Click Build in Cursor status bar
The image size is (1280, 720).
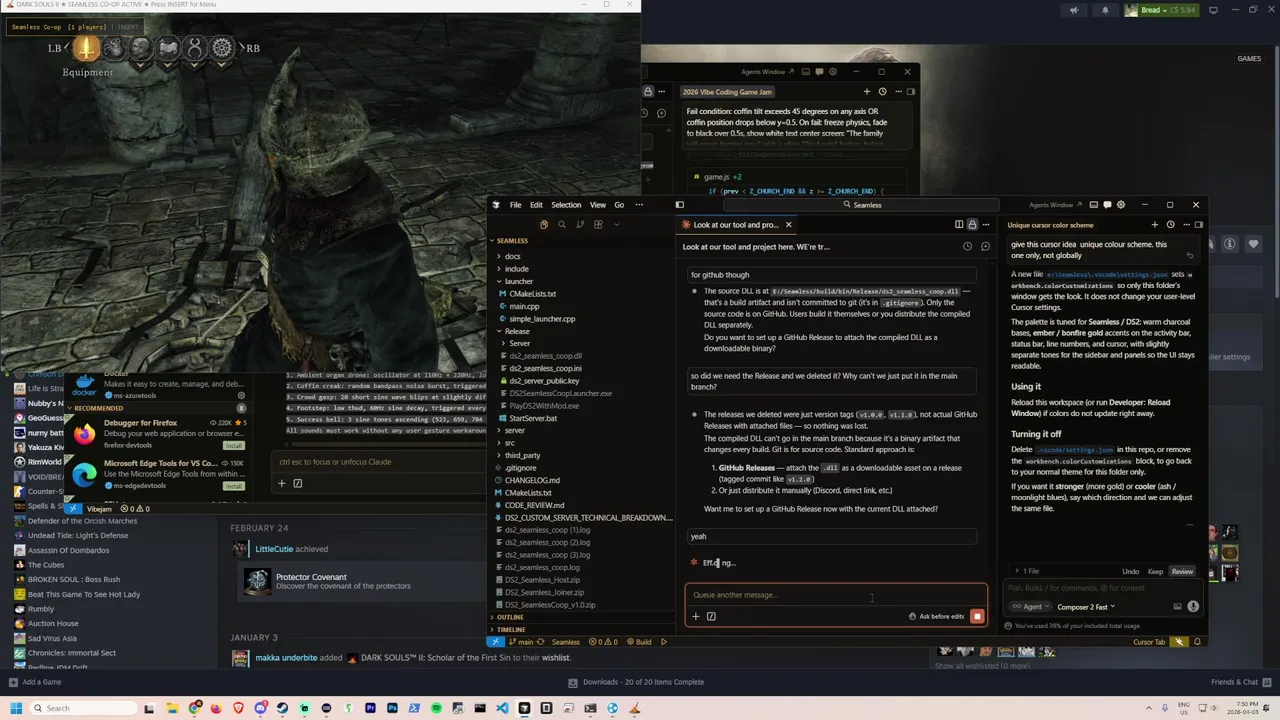pyautogui.click(x=638, y=642)
